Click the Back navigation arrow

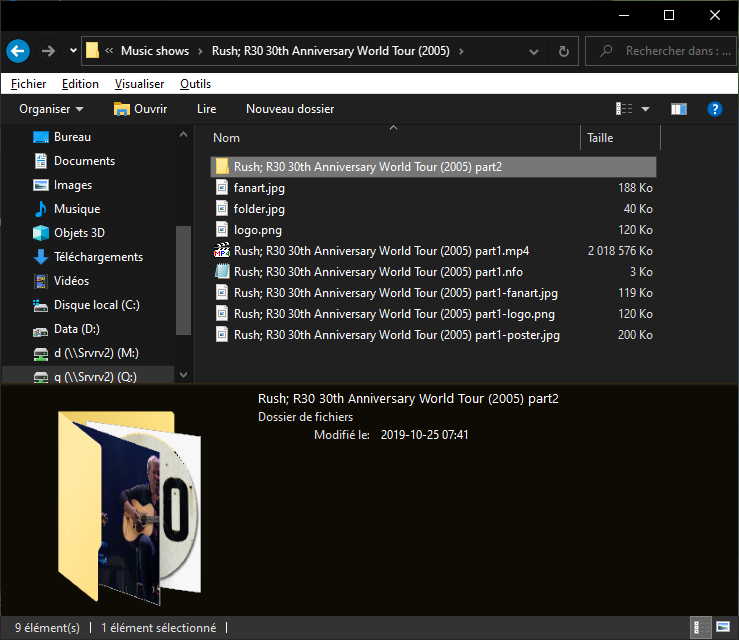click(x=18, y=51)
